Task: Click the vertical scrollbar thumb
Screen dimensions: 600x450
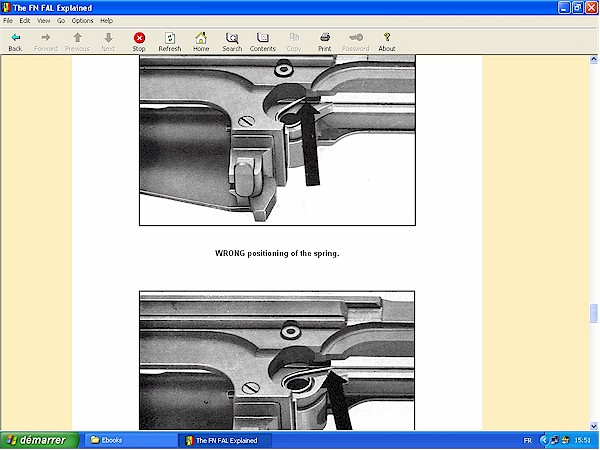Action: [x=593, y=313]
